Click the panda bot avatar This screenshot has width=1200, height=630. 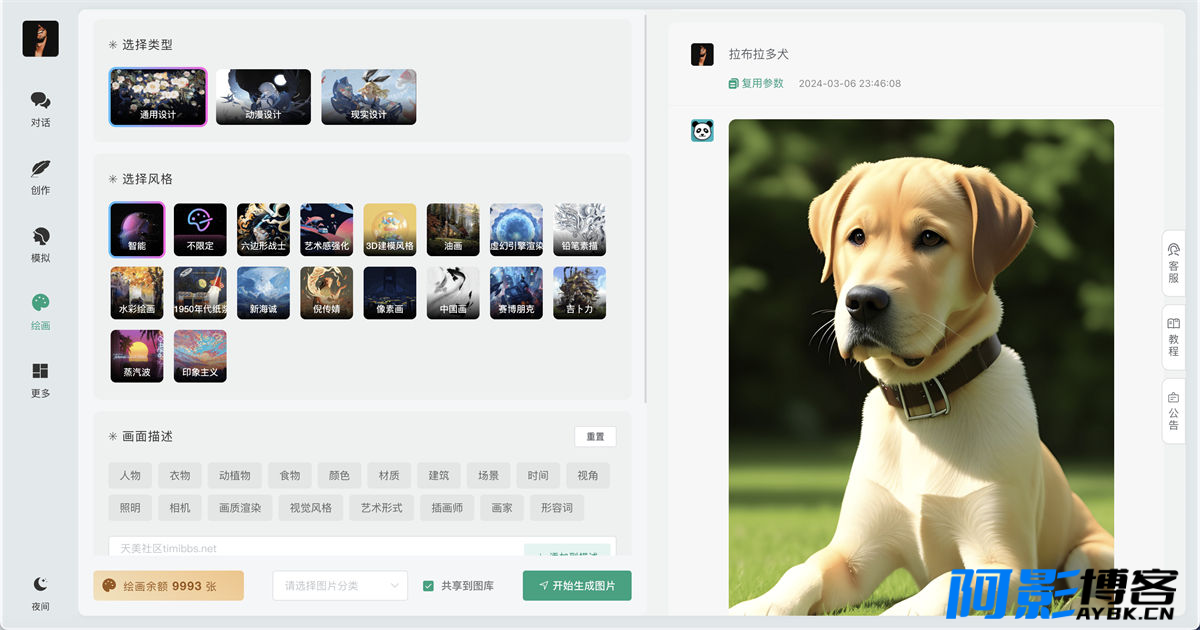coord(702,130)
